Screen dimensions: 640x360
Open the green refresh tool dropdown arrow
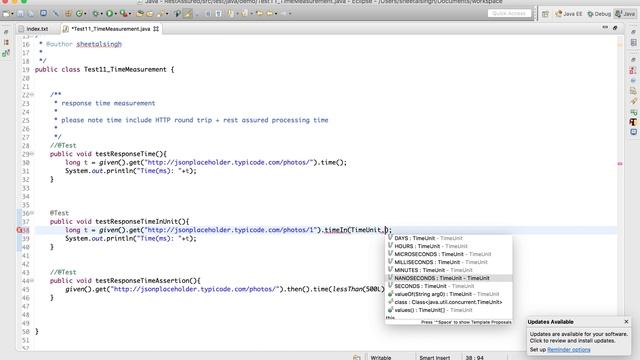(85, 14)
